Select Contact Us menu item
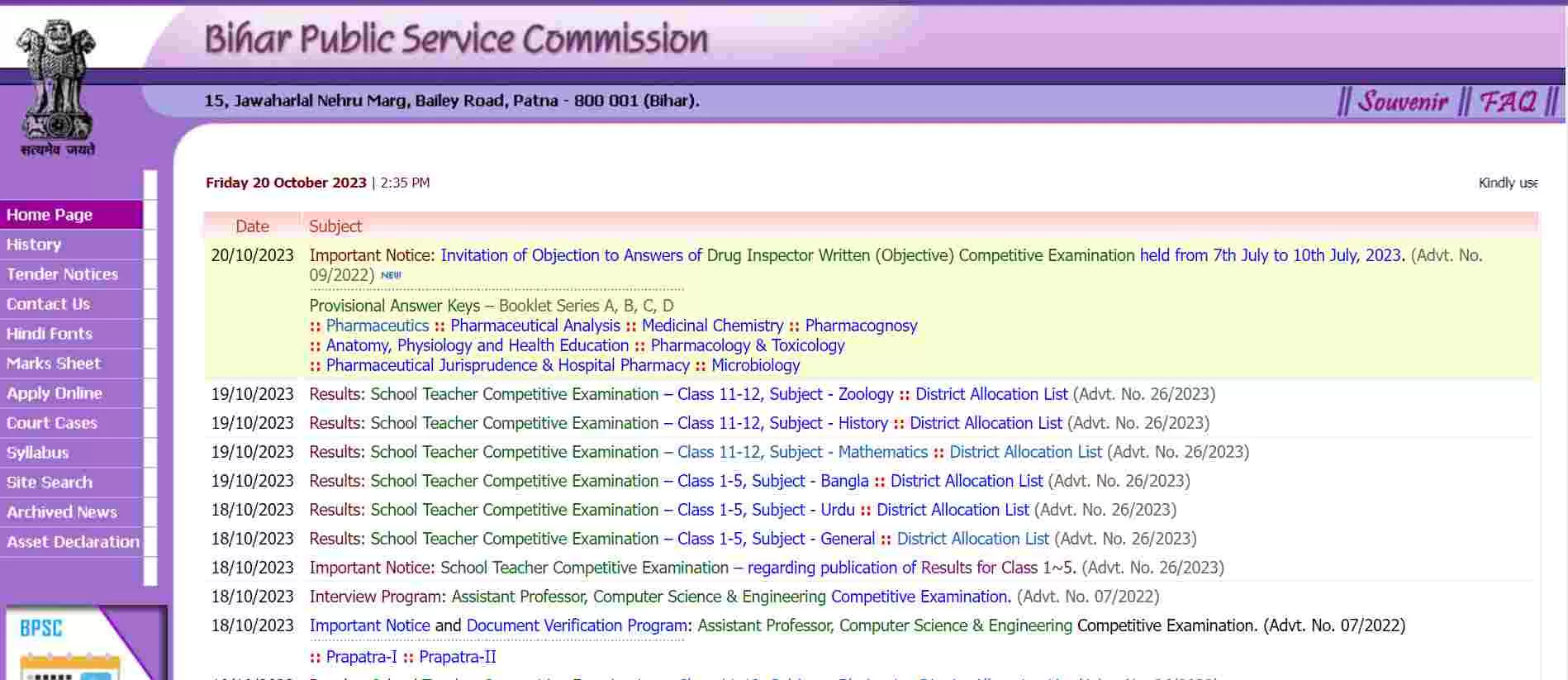The image size is (1568, 680). [x=71, y=304]
